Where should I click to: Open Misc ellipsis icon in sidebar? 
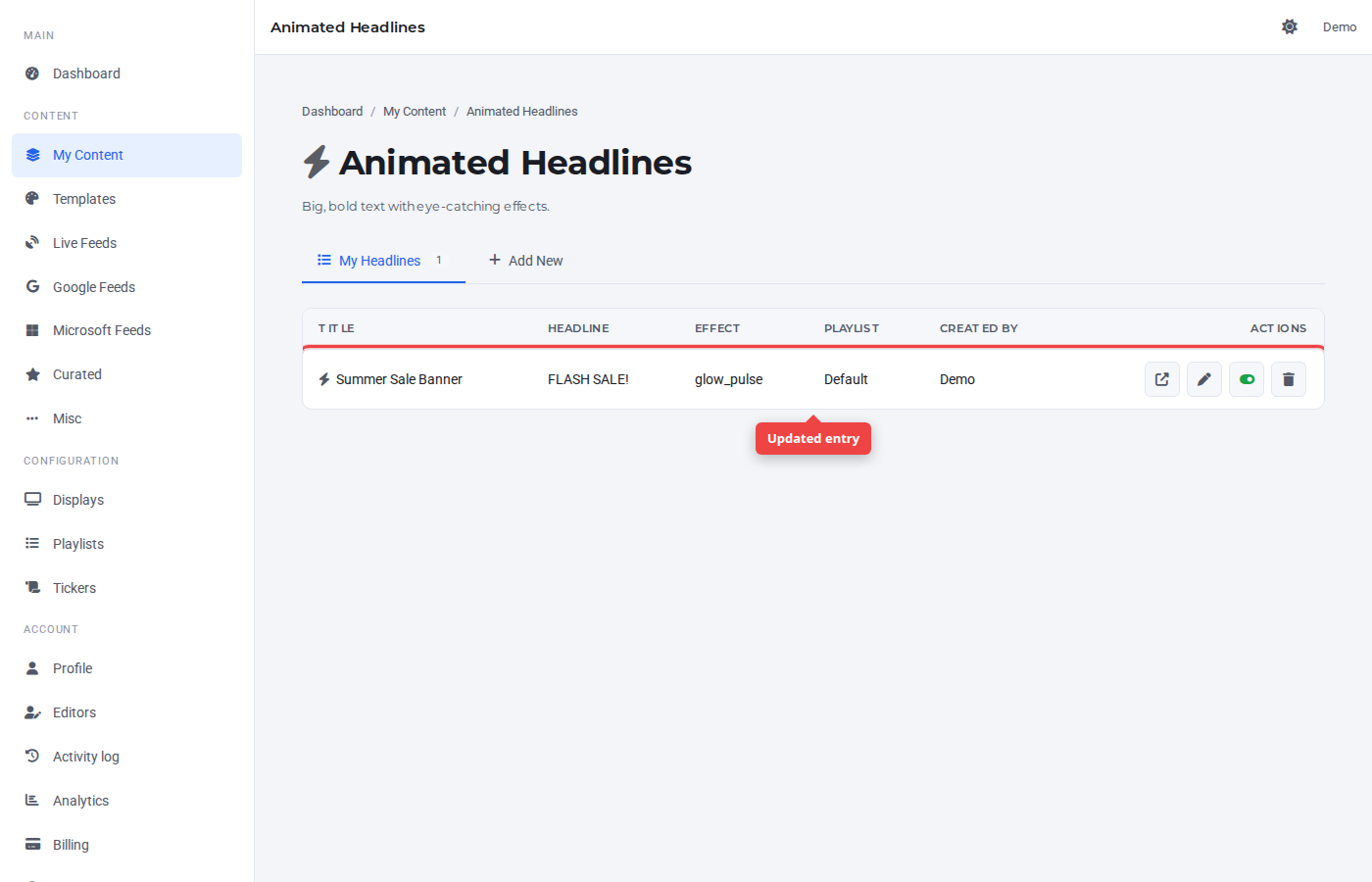(x=32, y=418)
